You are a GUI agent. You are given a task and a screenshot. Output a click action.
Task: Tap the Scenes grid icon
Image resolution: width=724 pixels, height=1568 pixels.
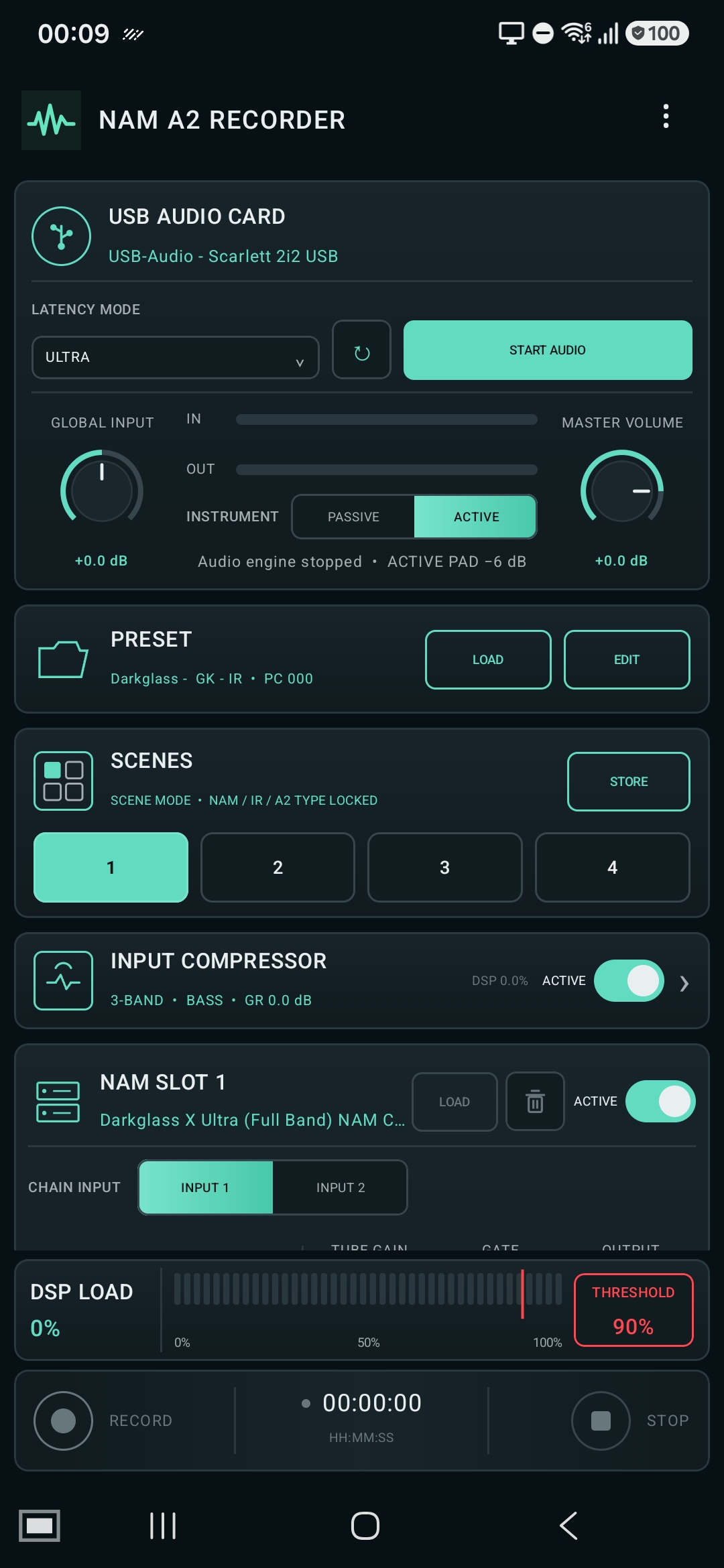(x=63, y=781)
